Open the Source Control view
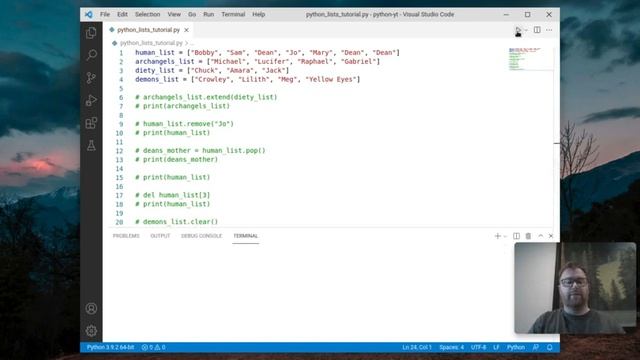Image resolution: width=640 pixels, height=360 pixels. click(91, 78)
